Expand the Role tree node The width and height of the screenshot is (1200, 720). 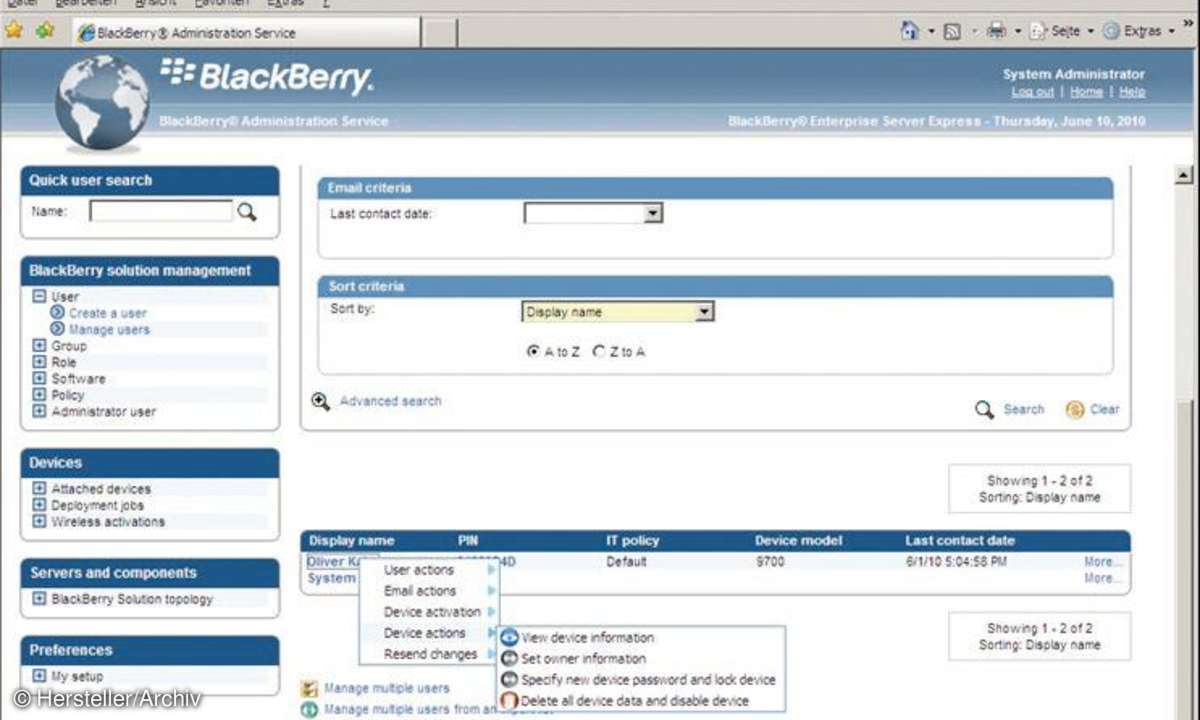tap(39, 362)
